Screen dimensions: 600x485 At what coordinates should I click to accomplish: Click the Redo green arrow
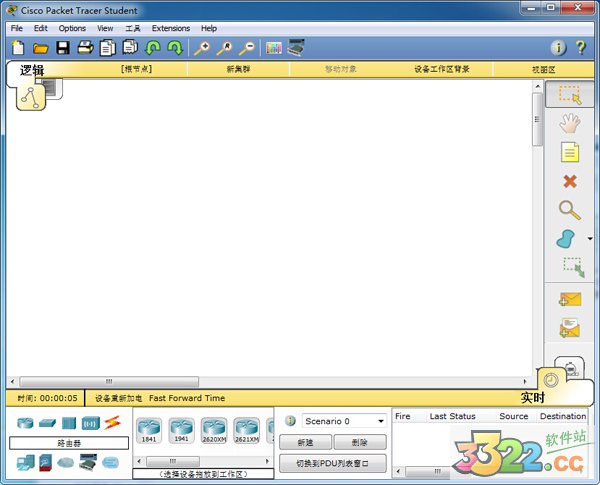click(175, 48)
